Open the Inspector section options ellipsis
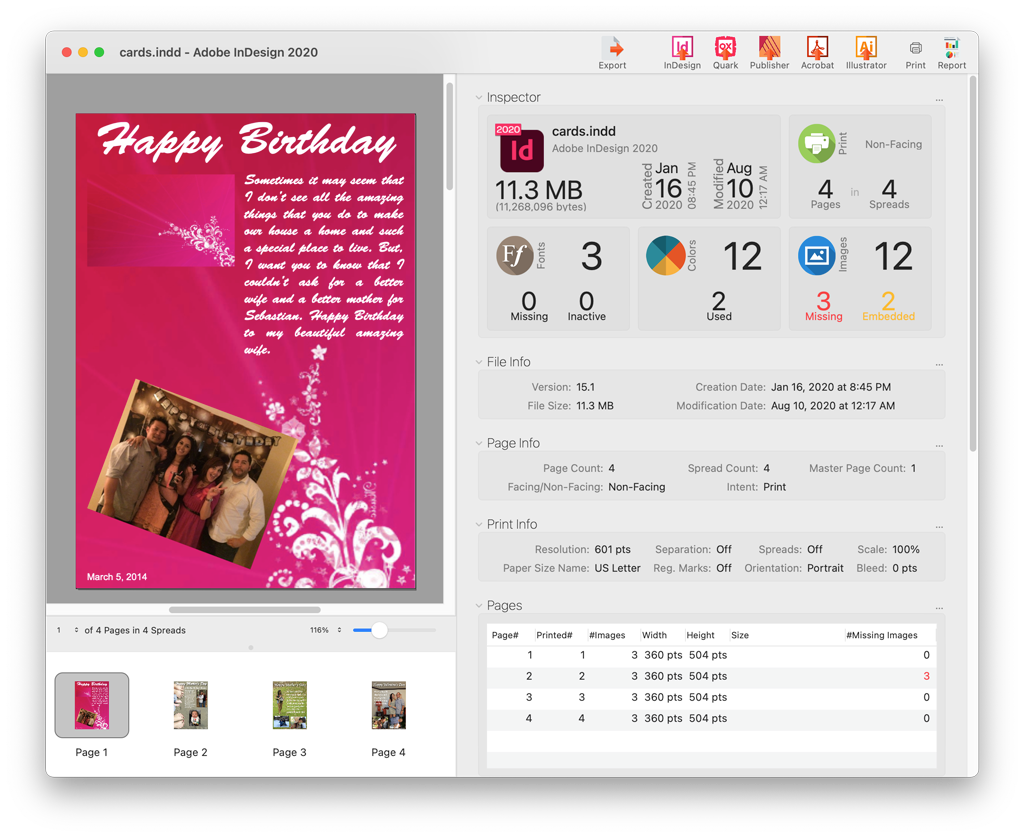This screenshot has height=837, width=1024. [939, 100]
